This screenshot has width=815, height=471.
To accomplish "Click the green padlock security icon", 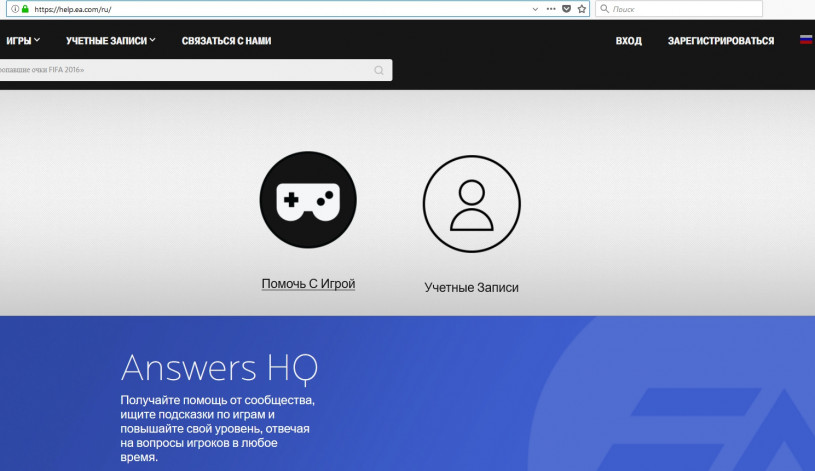I will [25, 8].
